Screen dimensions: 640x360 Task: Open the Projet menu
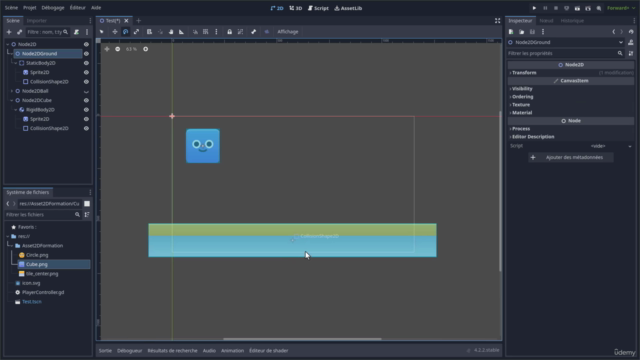(29, 8)
